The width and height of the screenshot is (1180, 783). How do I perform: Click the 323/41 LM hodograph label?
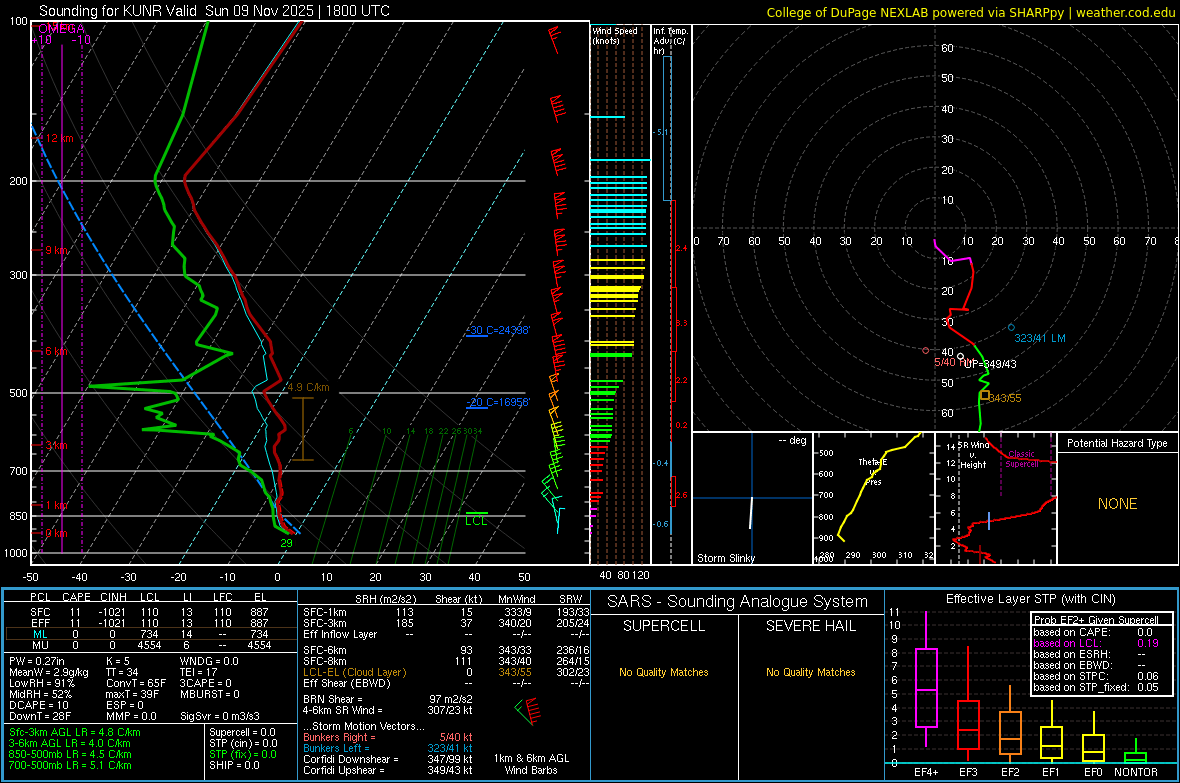1040,338
